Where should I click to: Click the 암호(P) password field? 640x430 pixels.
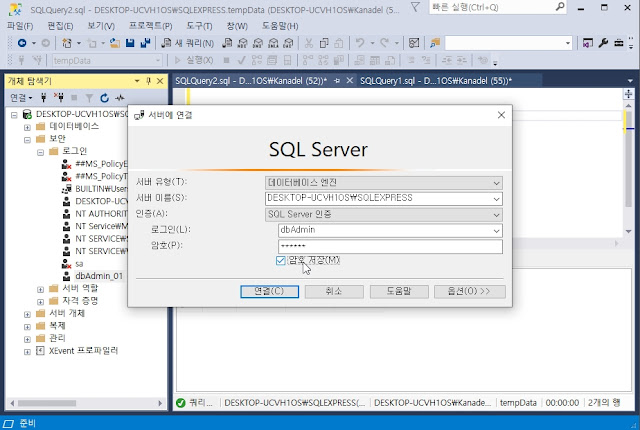[x=390, y=246]
